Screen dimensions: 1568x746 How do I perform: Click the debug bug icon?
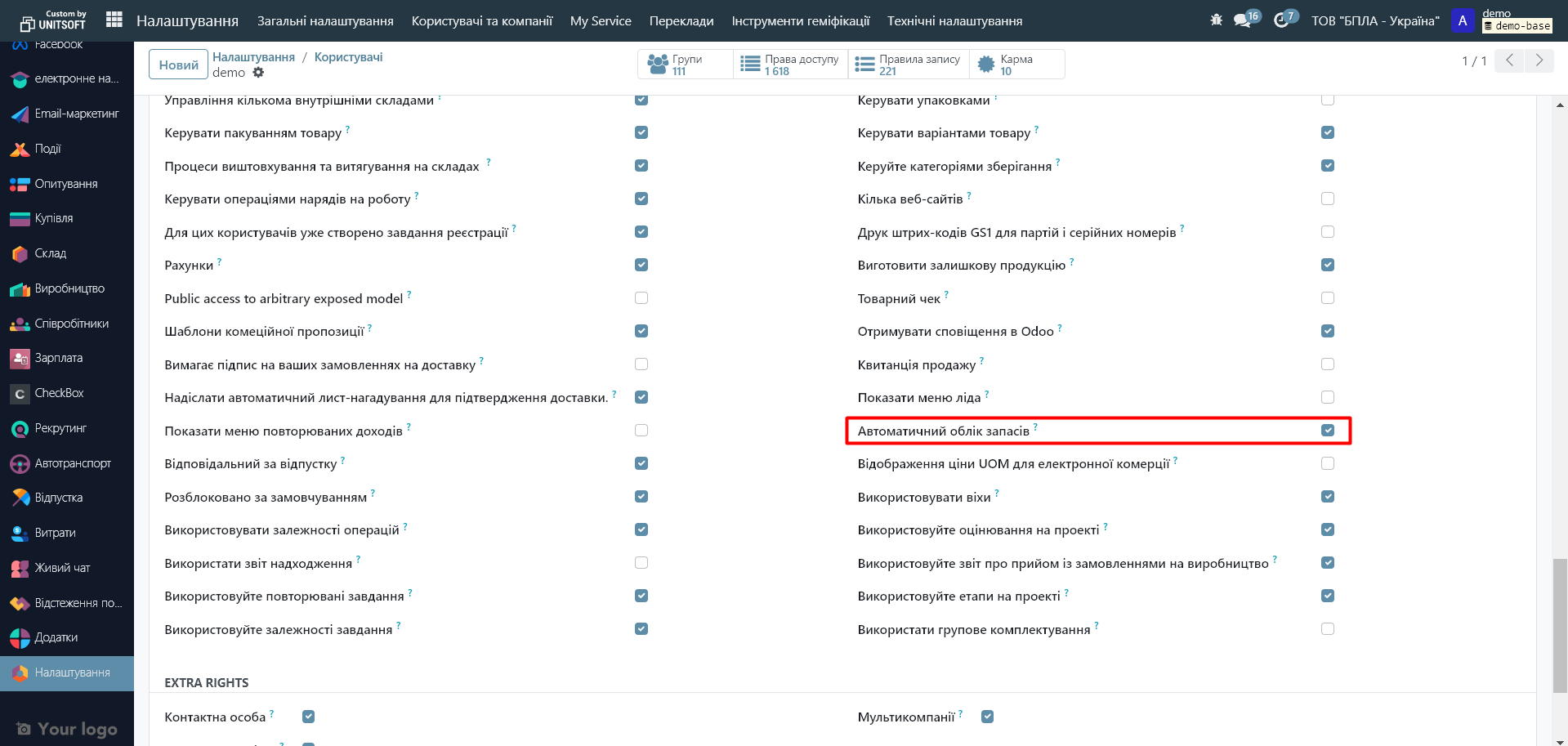click(x=1216, y=20)
